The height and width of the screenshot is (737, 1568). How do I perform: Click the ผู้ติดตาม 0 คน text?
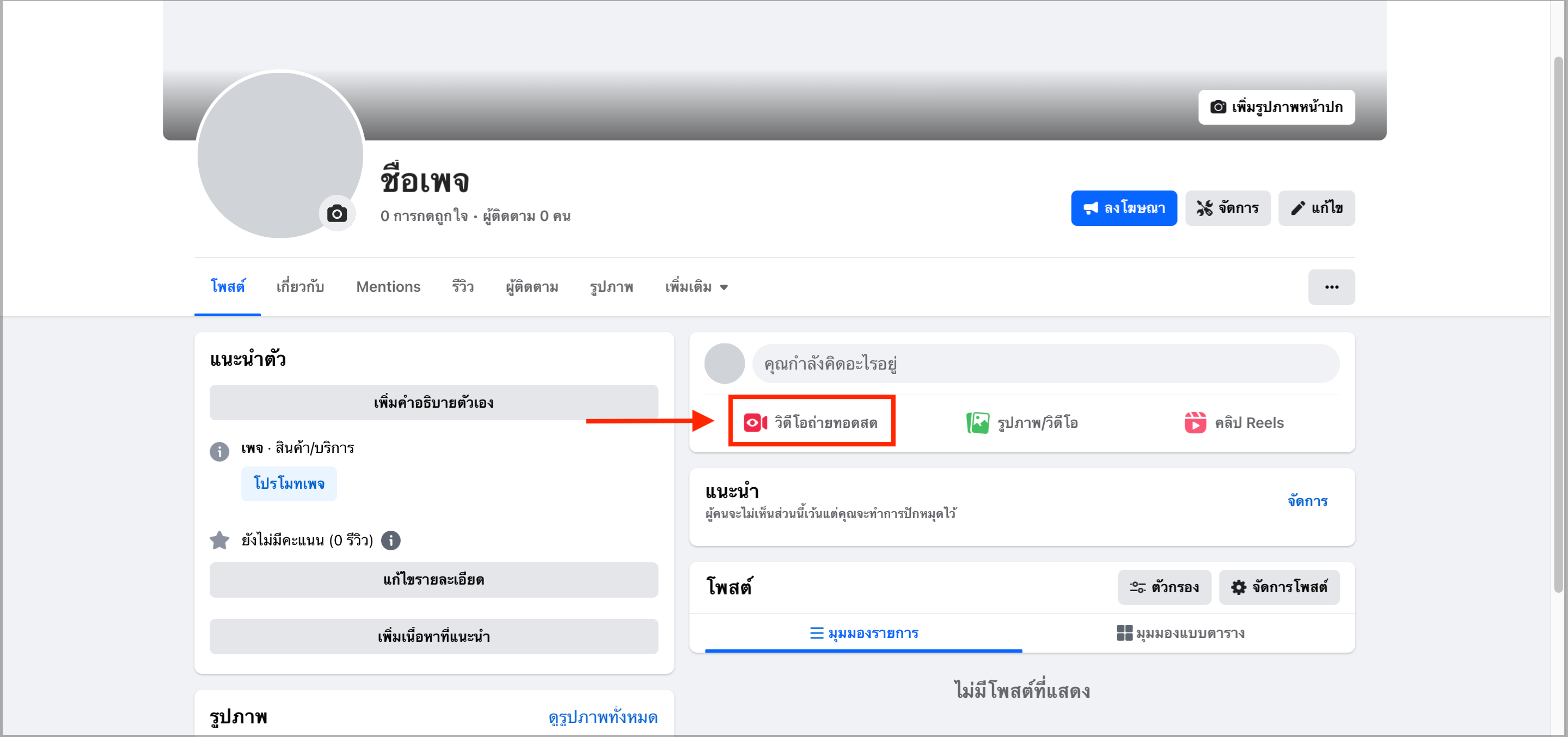[x=526, y=216]
